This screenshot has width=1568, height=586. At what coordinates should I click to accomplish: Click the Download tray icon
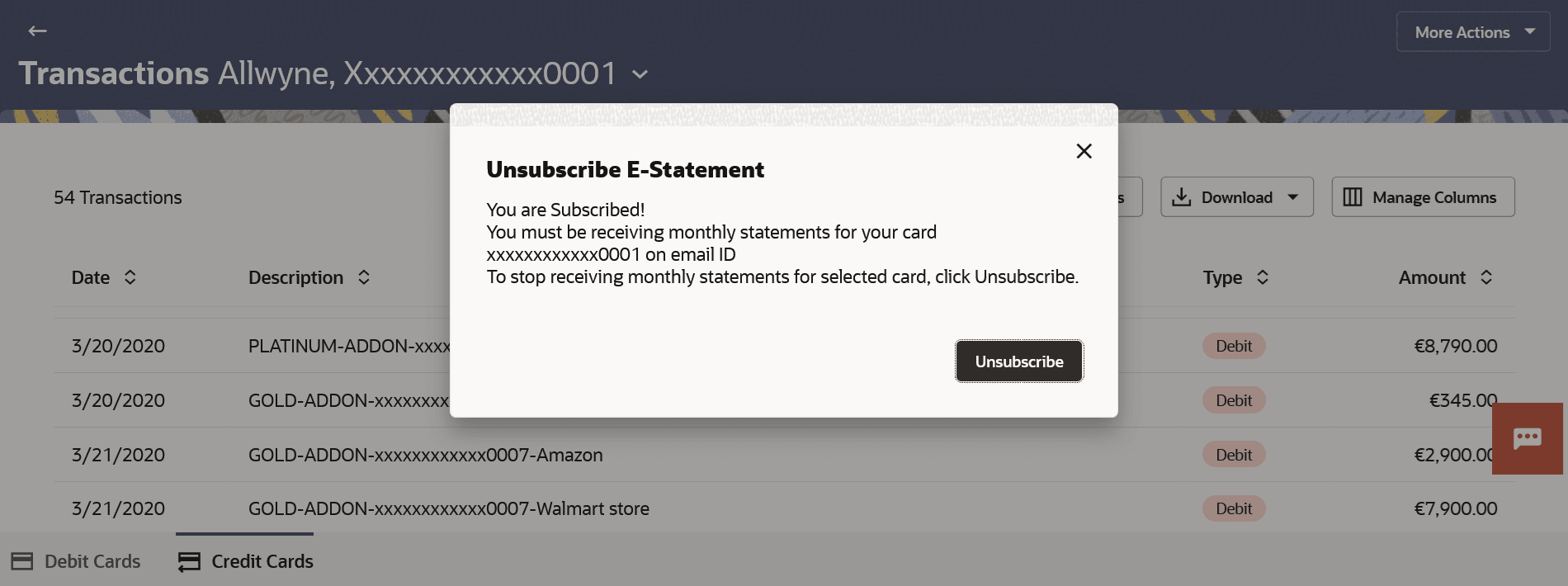(x=1182, y=197)
